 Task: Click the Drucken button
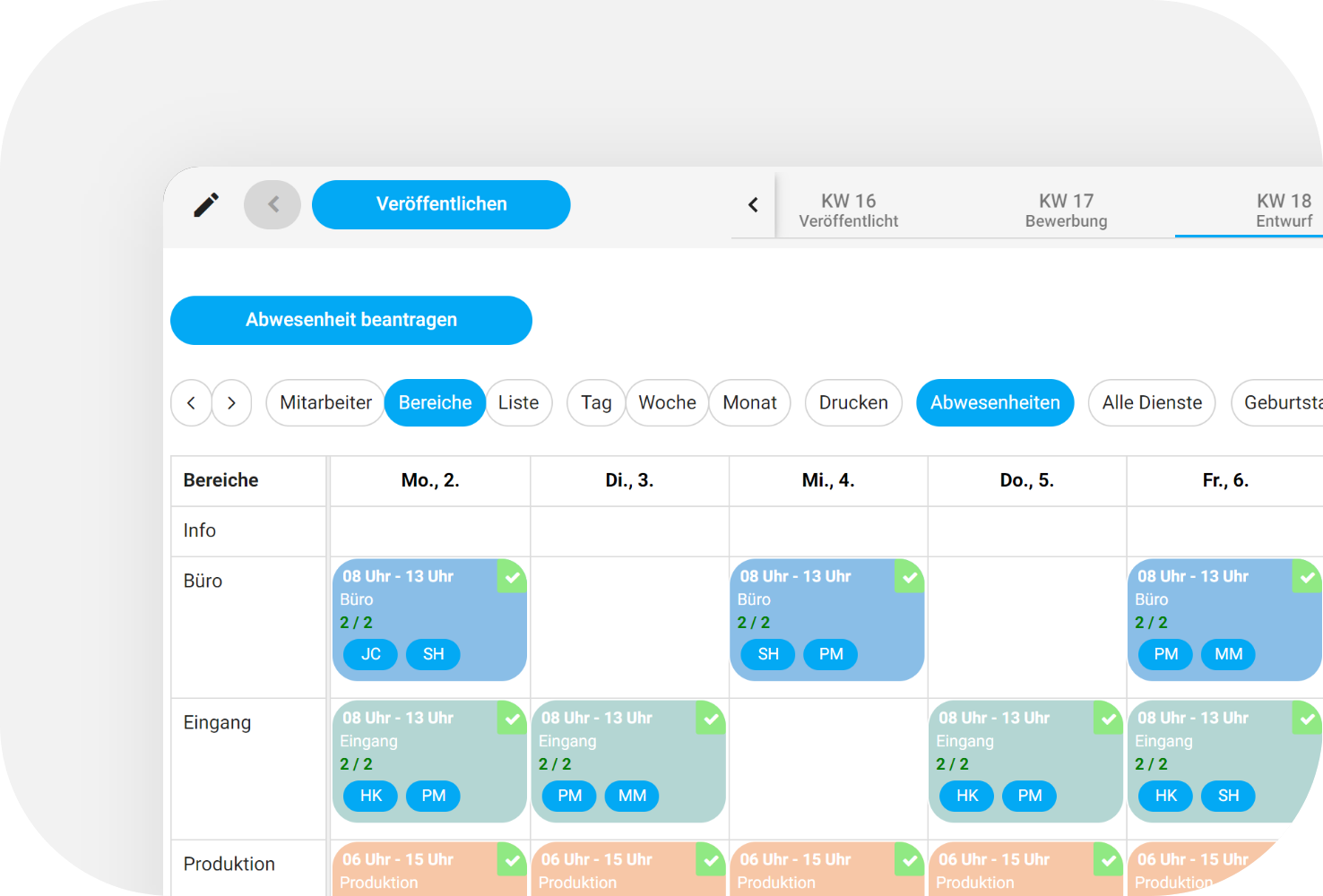[x=853, y=403]
